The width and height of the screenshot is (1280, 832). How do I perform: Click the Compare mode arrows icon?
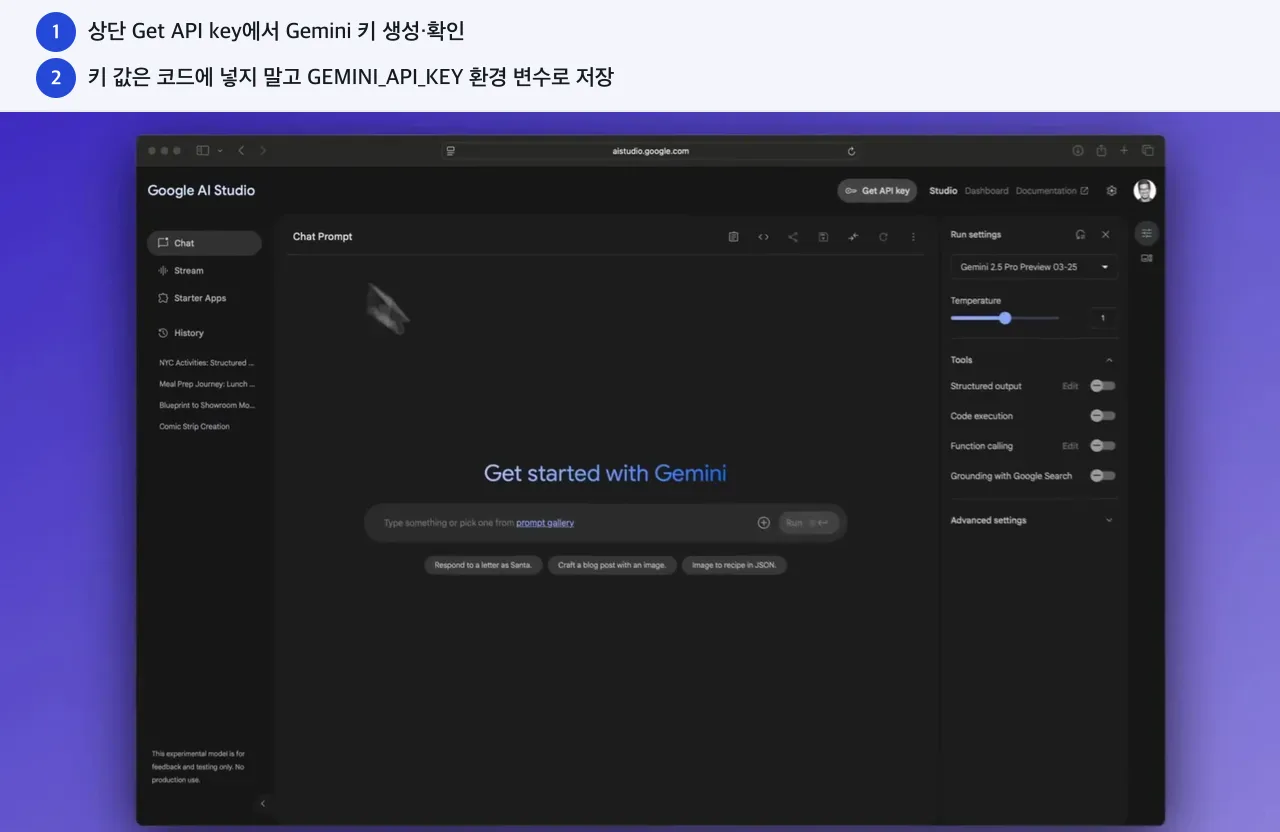853,237
